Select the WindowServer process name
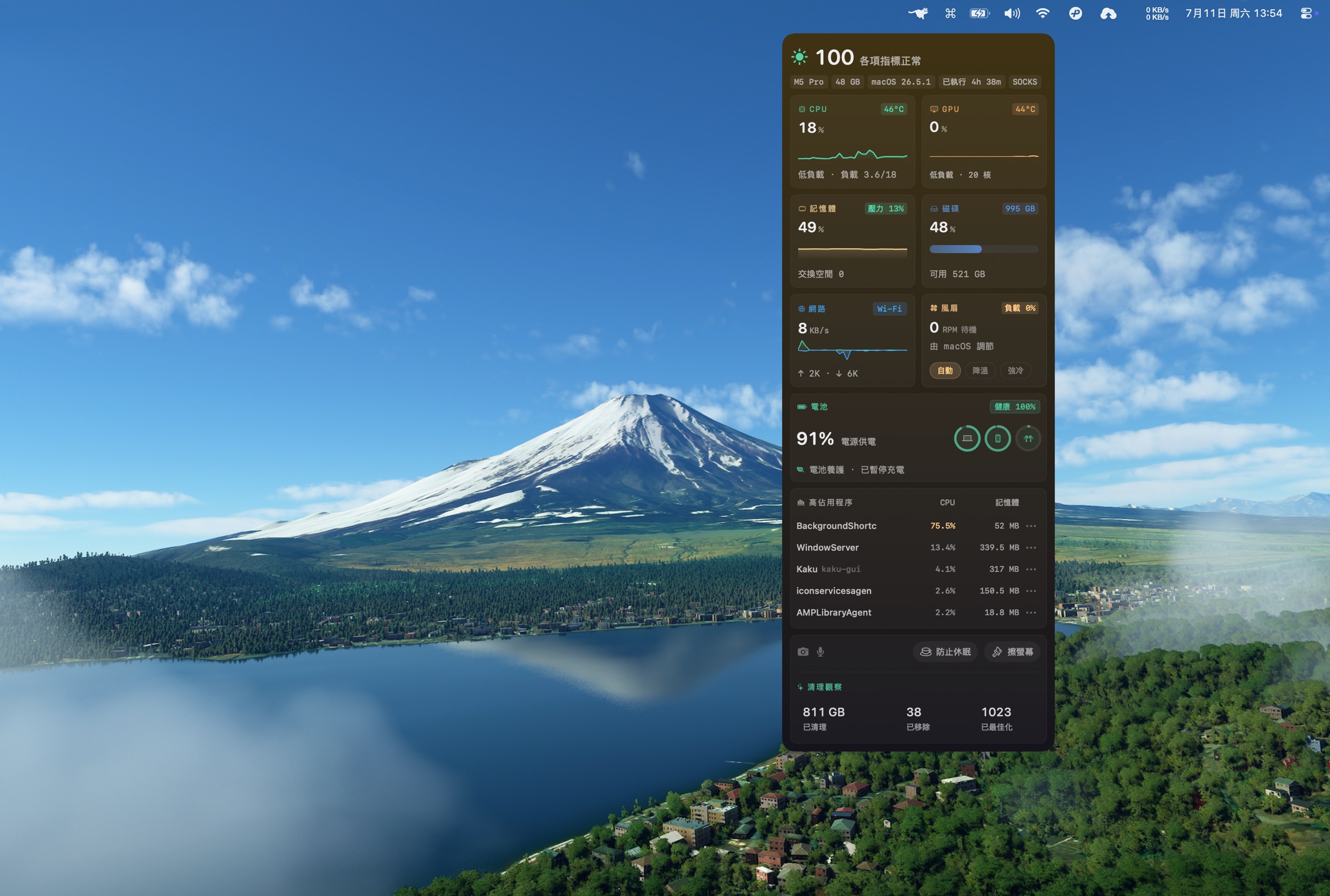Image resolution: width=1330 pixels, height=896 pixels. [827, 548]
